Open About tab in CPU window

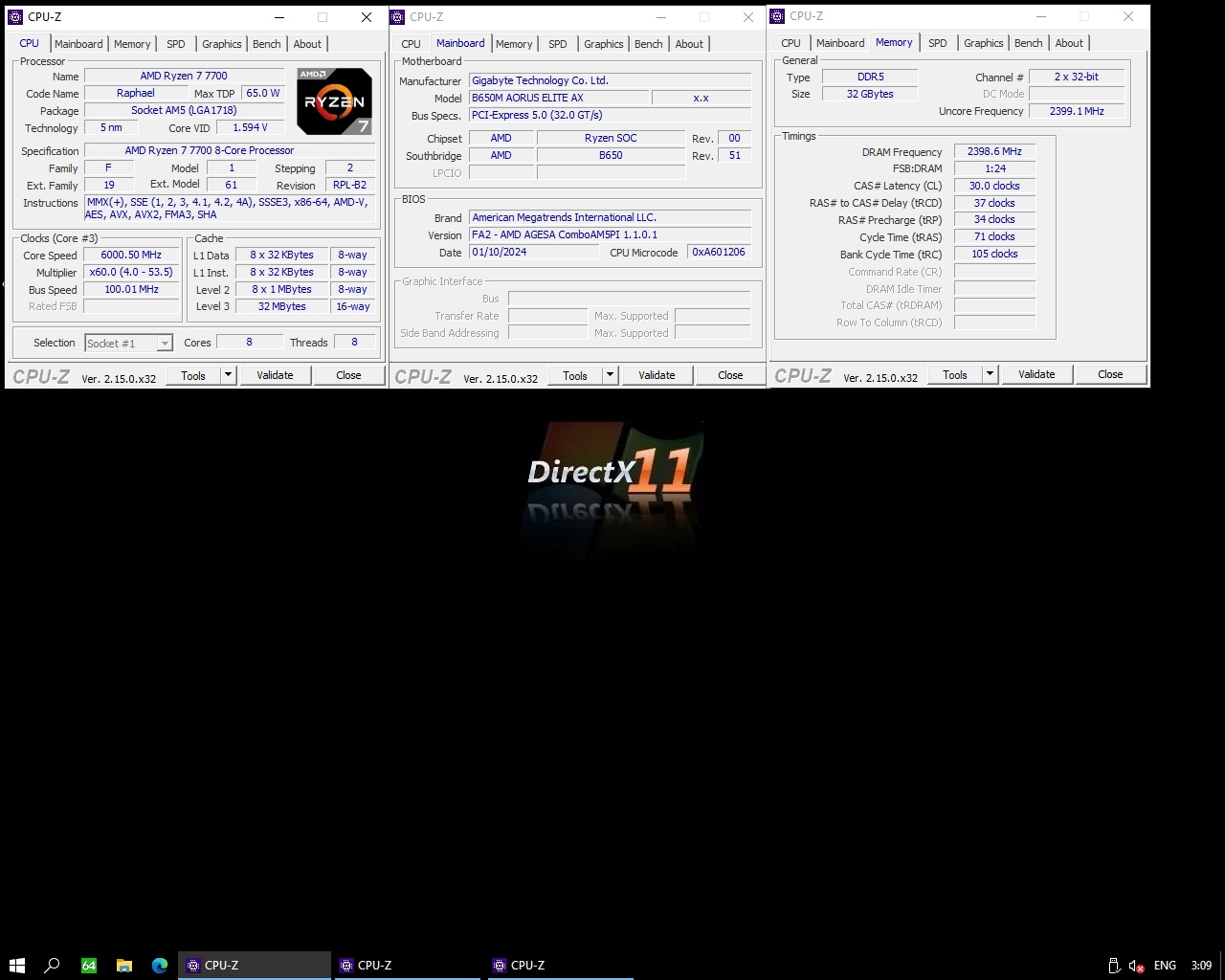307,44
